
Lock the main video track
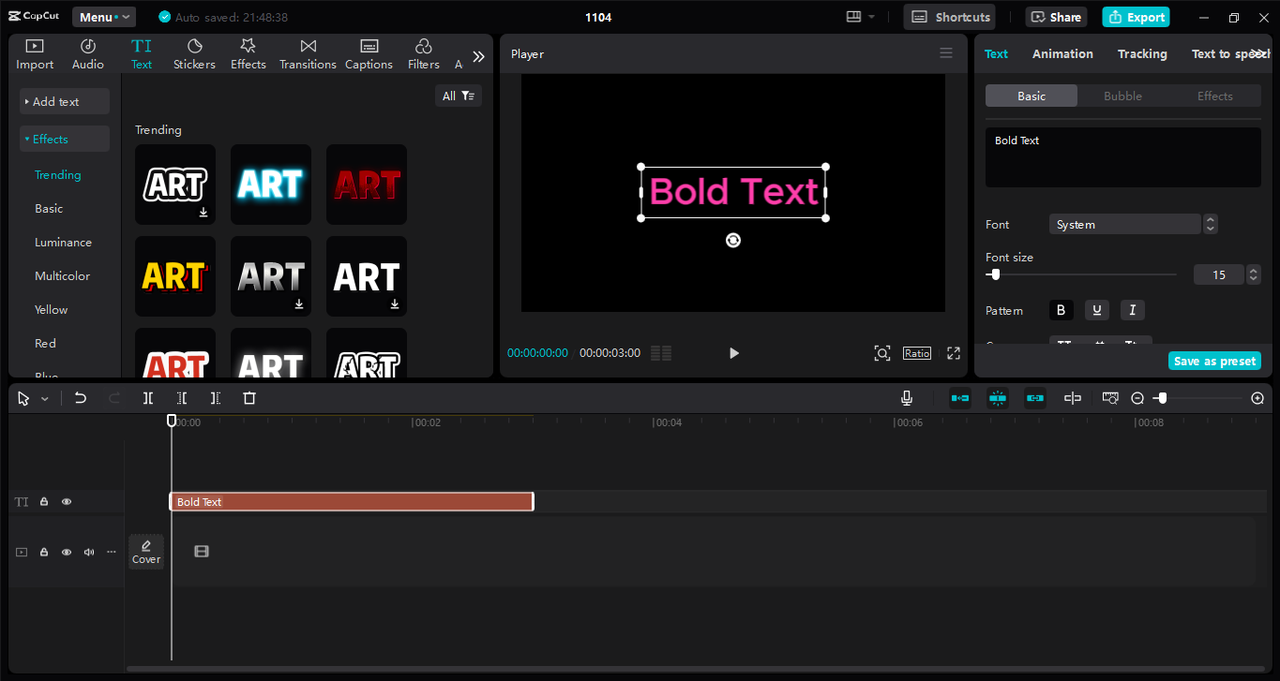coord(44,552)
